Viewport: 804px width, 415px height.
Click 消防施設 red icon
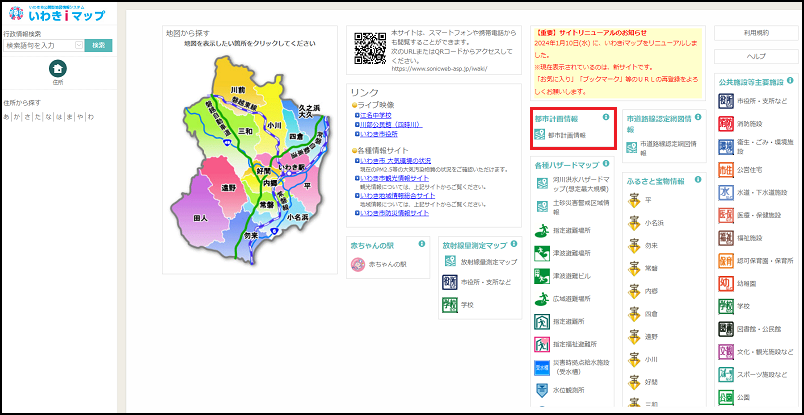click(x=726, y=124)
